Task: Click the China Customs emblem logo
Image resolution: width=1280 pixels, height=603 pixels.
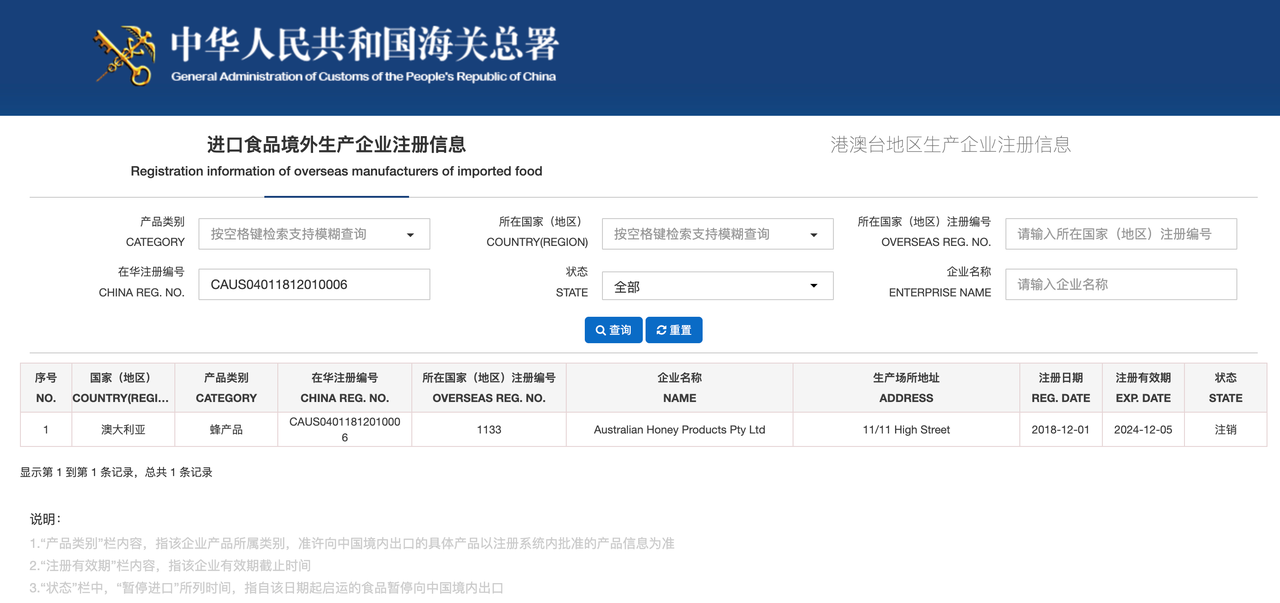Action: 125,54
